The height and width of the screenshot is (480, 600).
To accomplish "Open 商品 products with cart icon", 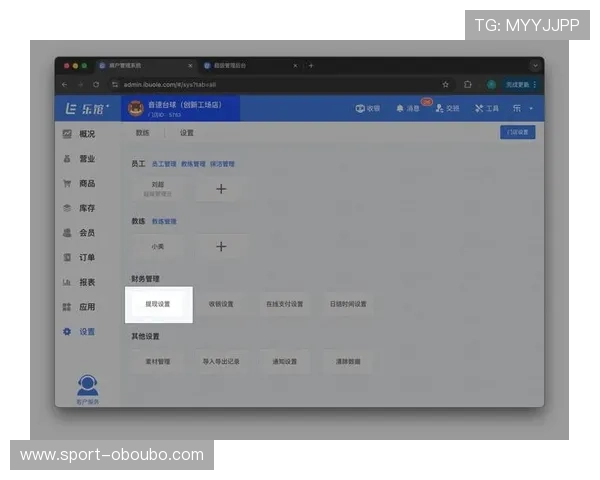I will [x=79, y=183].
